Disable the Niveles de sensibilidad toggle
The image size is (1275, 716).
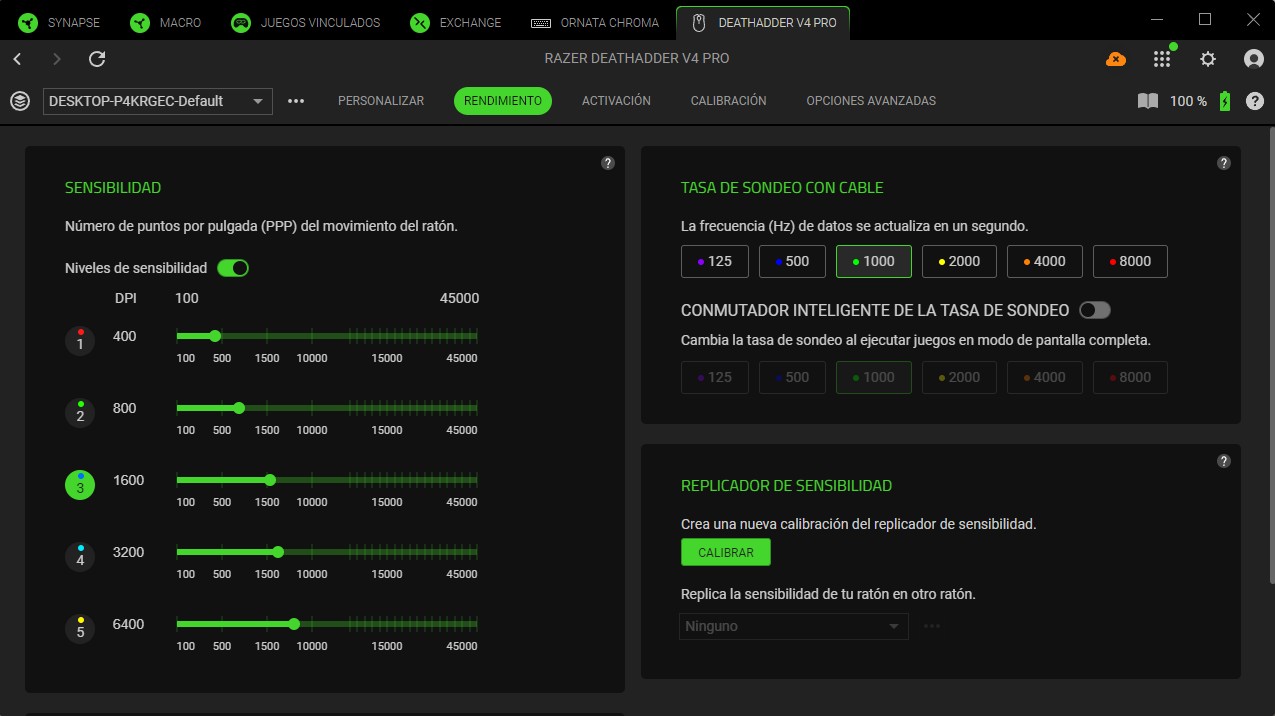[232, 268]
